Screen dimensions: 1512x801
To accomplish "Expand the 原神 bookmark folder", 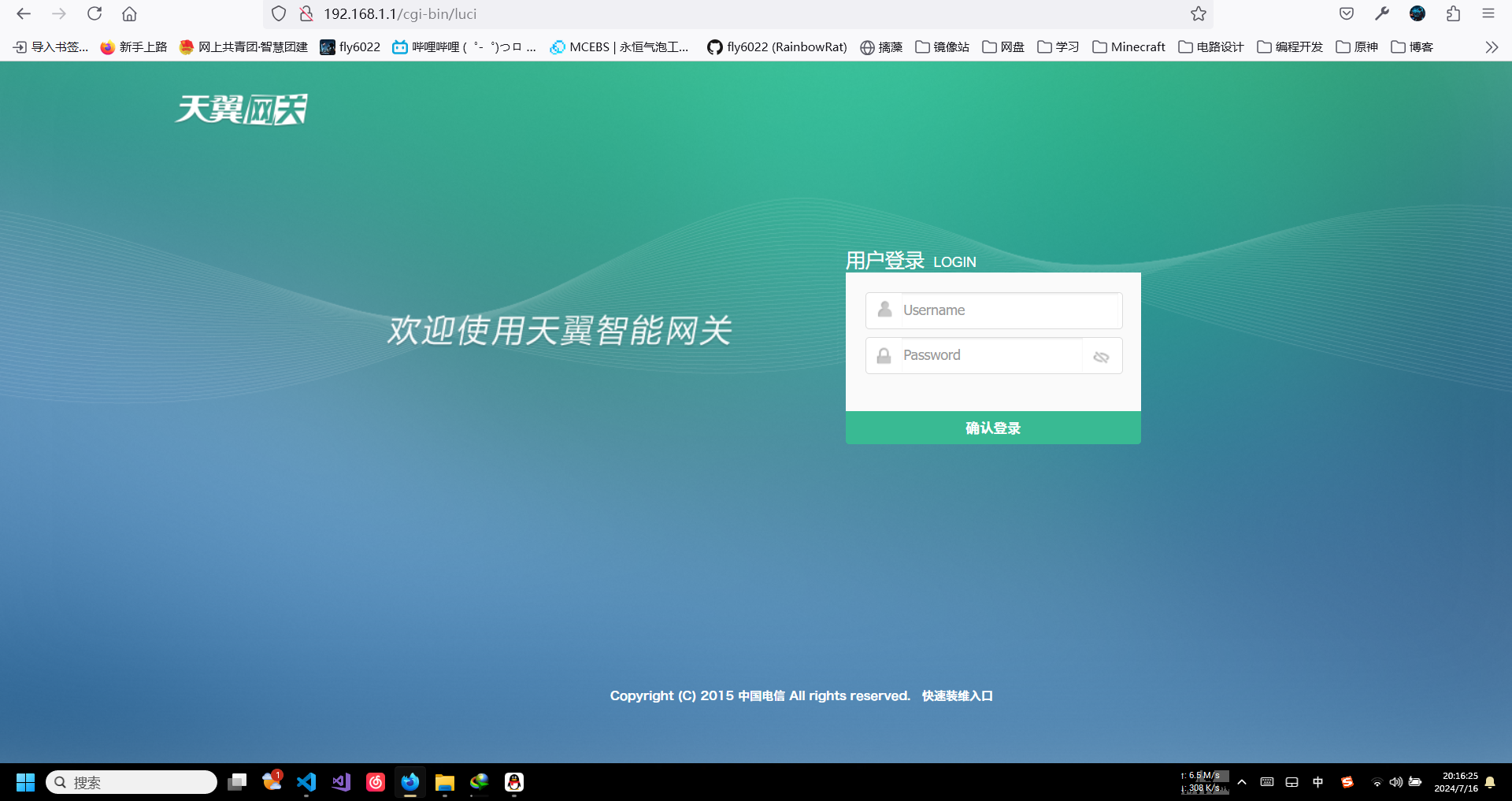I will coord(1357,47).
